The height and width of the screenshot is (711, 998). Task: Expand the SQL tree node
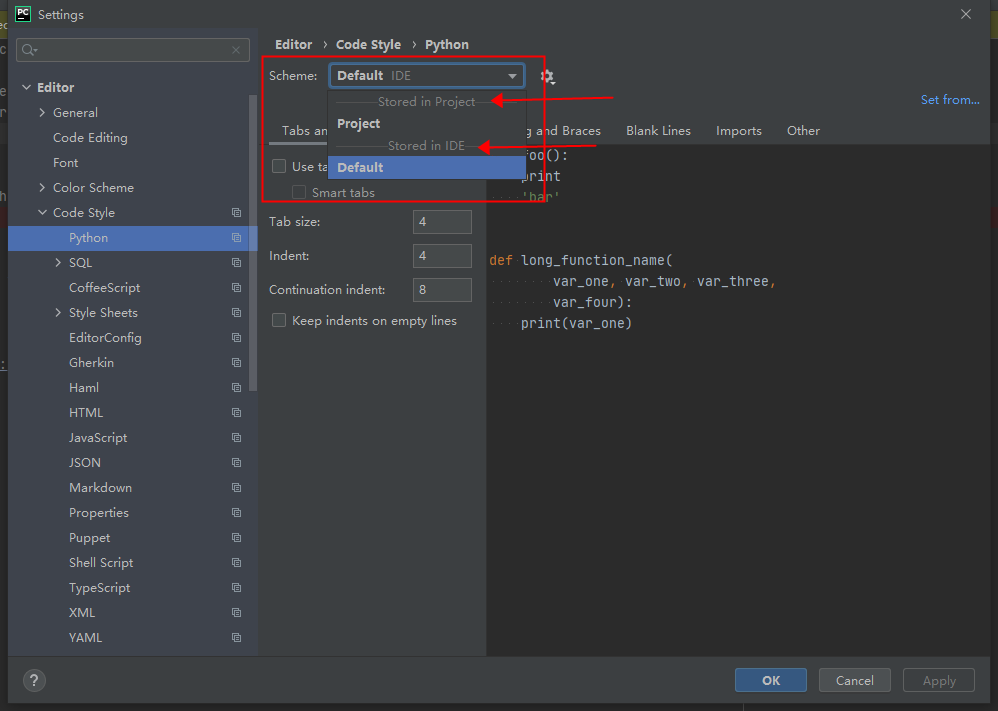tap(58, 263)
